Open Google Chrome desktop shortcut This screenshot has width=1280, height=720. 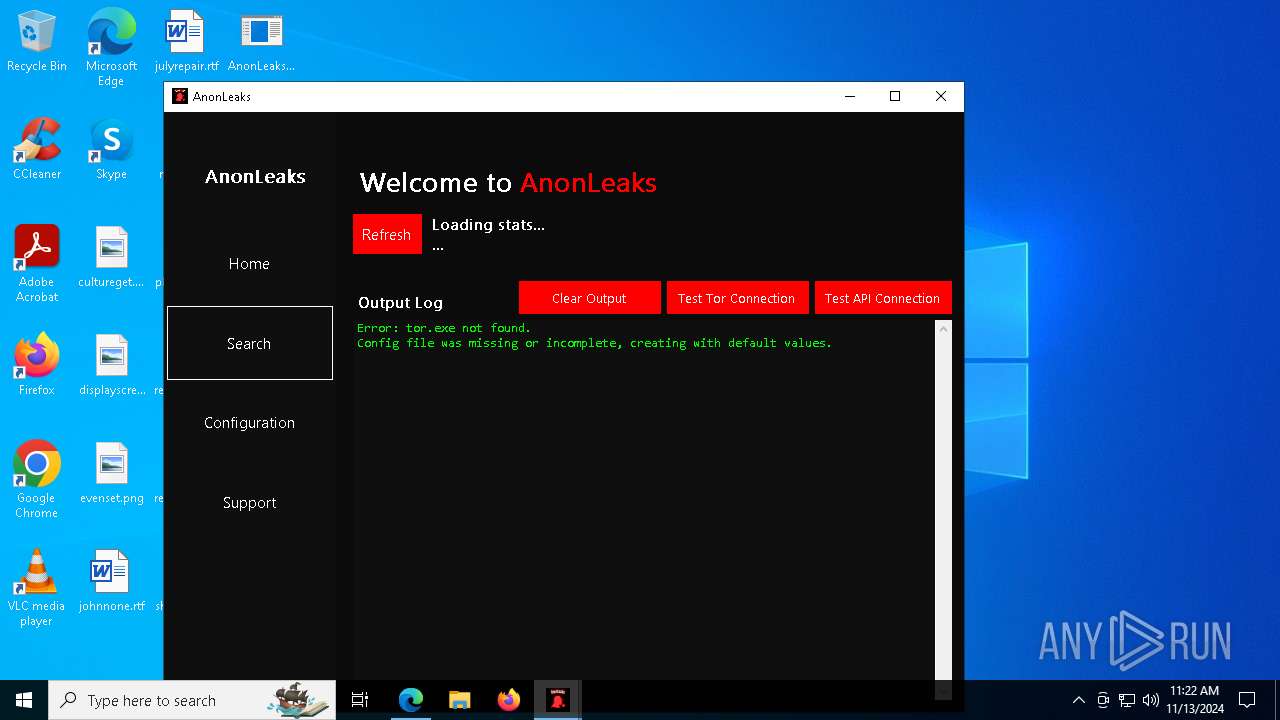pyautogui.click(x=37, y=480)
